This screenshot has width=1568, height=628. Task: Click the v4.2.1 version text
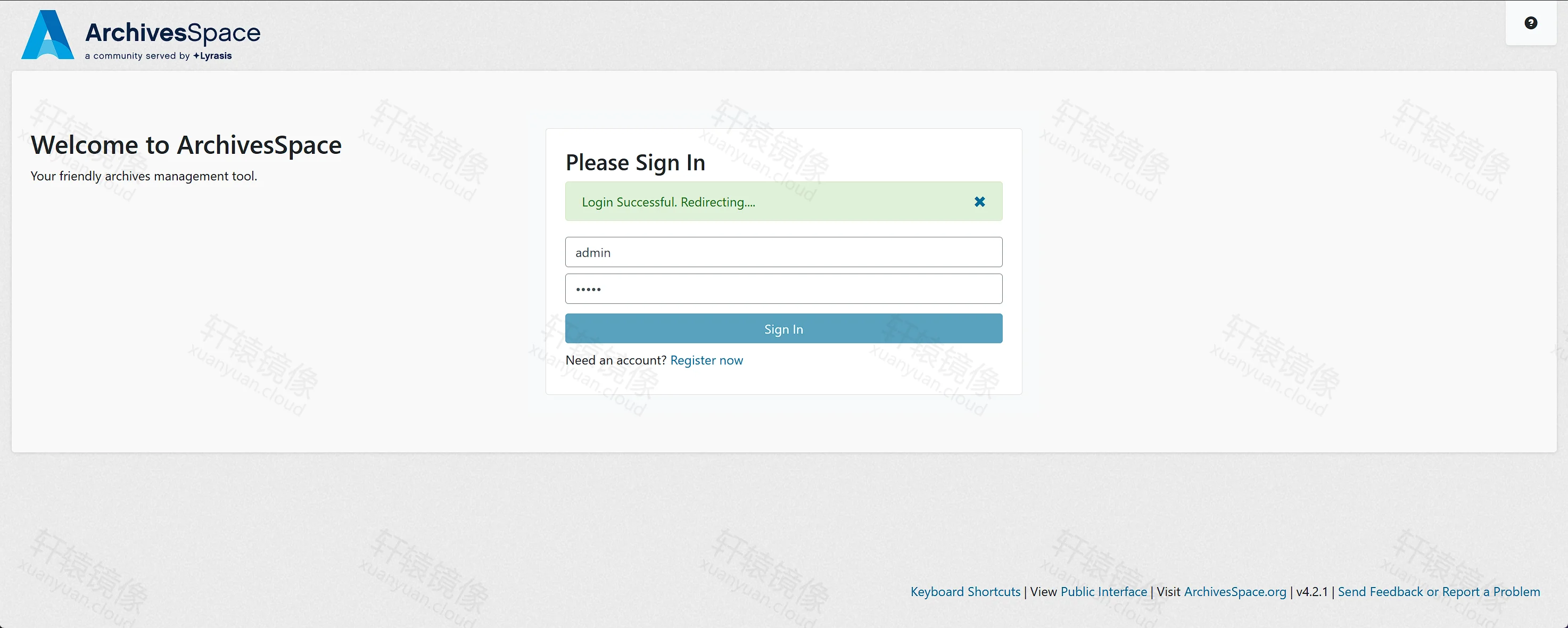tap(1313, 591)
